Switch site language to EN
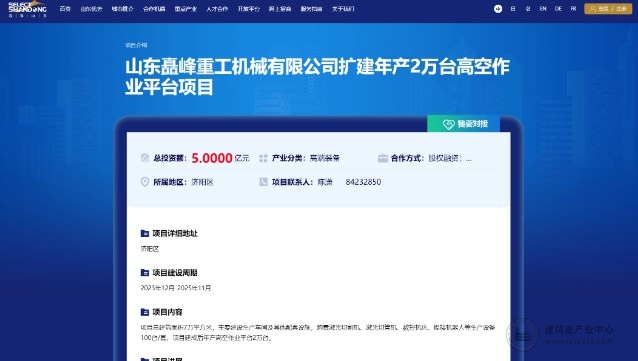Image resolution: width=638 pixels, height=361 pixels. point(543,9)
